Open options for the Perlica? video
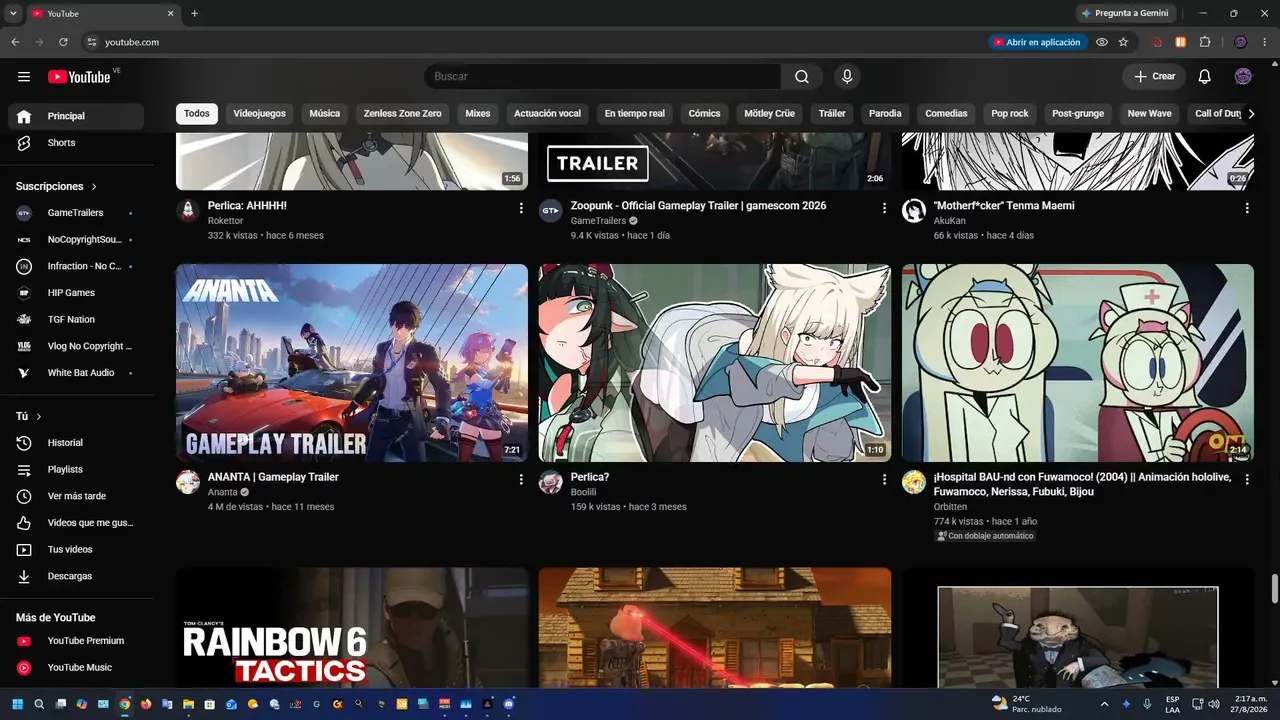Screen dimensions: 1280x720 tap(884, 479)
